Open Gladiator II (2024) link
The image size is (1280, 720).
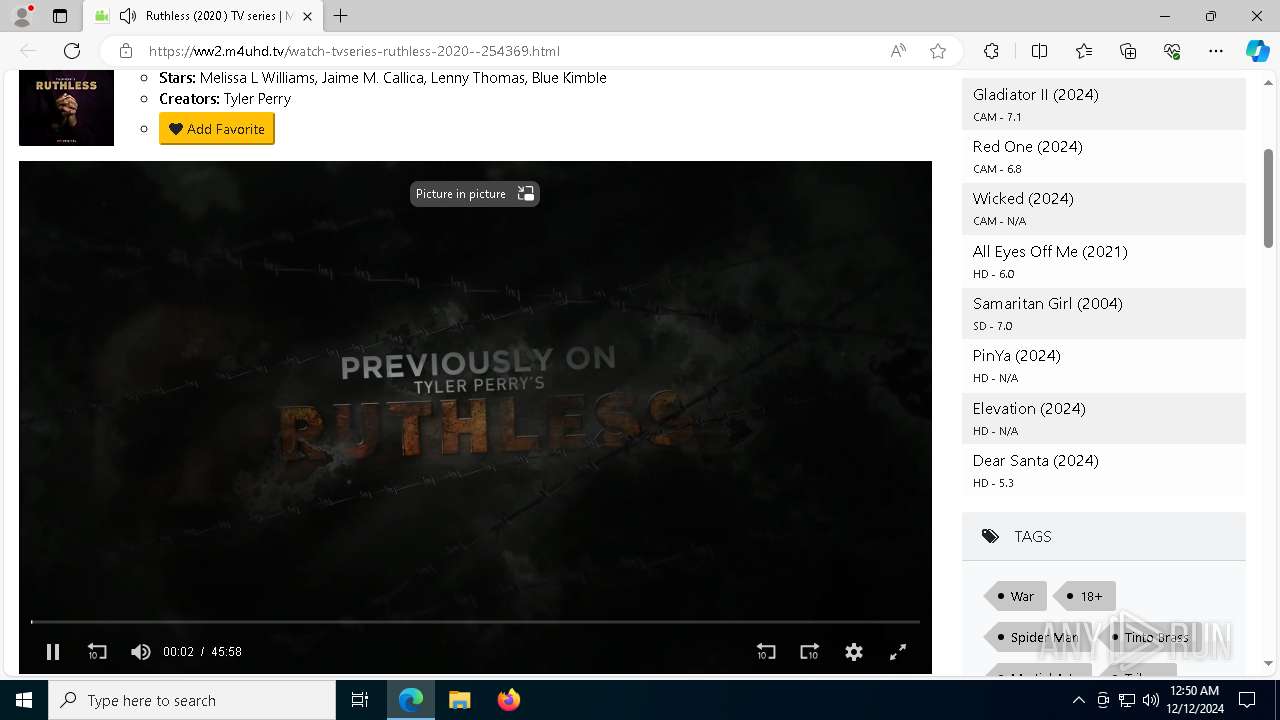pos(1036,95)
